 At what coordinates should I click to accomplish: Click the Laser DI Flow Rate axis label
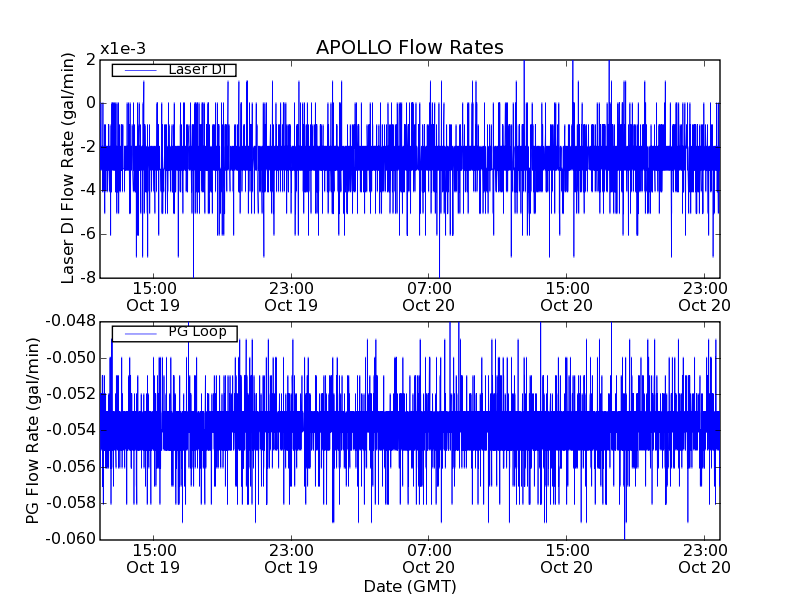(x=68, y=168)
